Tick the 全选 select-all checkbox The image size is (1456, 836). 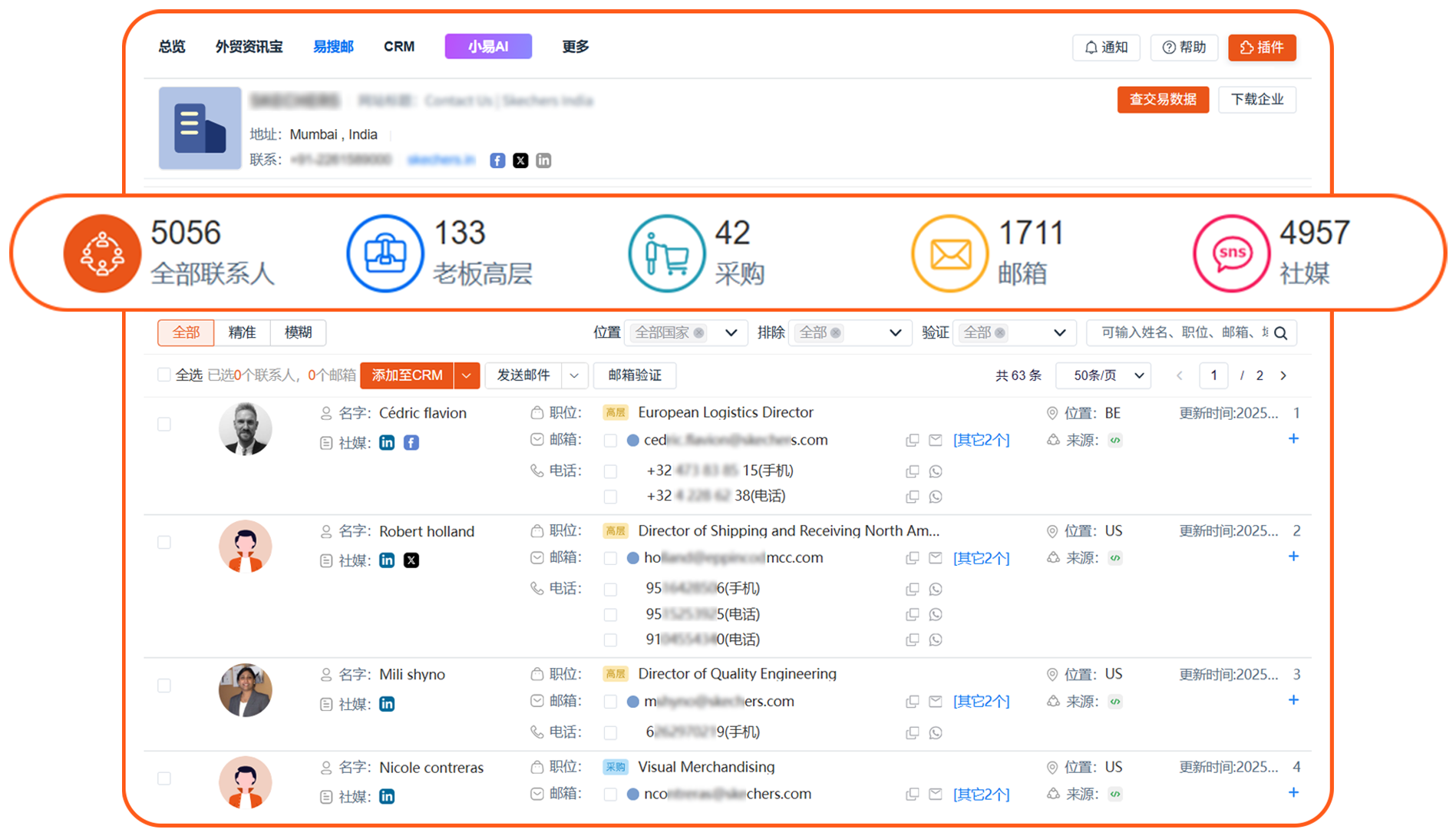click(x=163, y=375)
